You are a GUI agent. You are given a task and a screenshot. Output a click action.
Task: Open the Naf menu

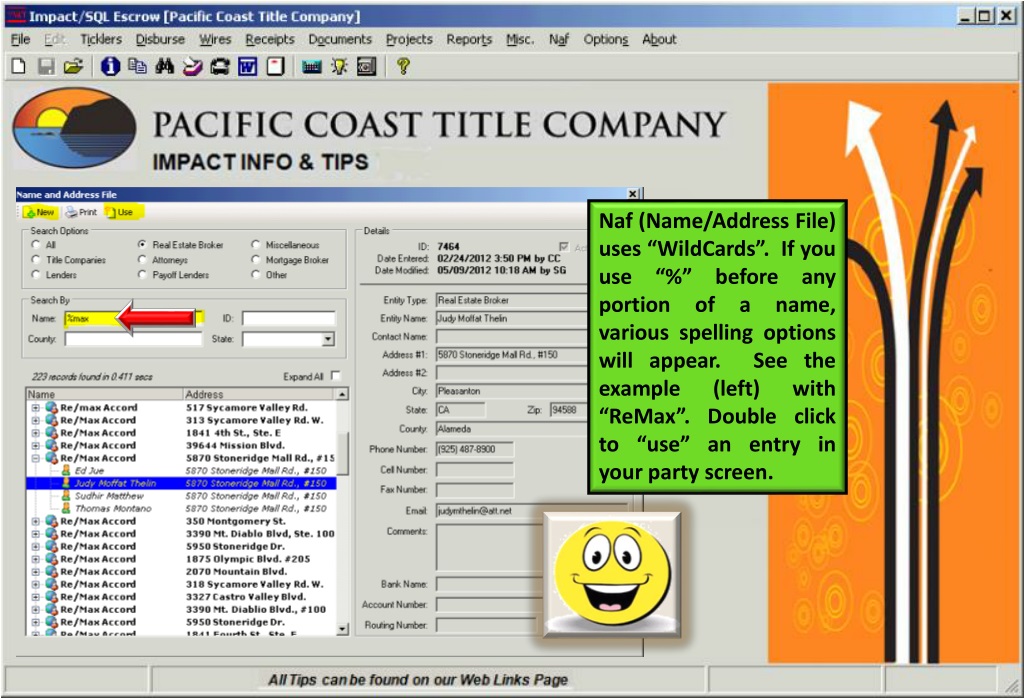coord(559,39)
